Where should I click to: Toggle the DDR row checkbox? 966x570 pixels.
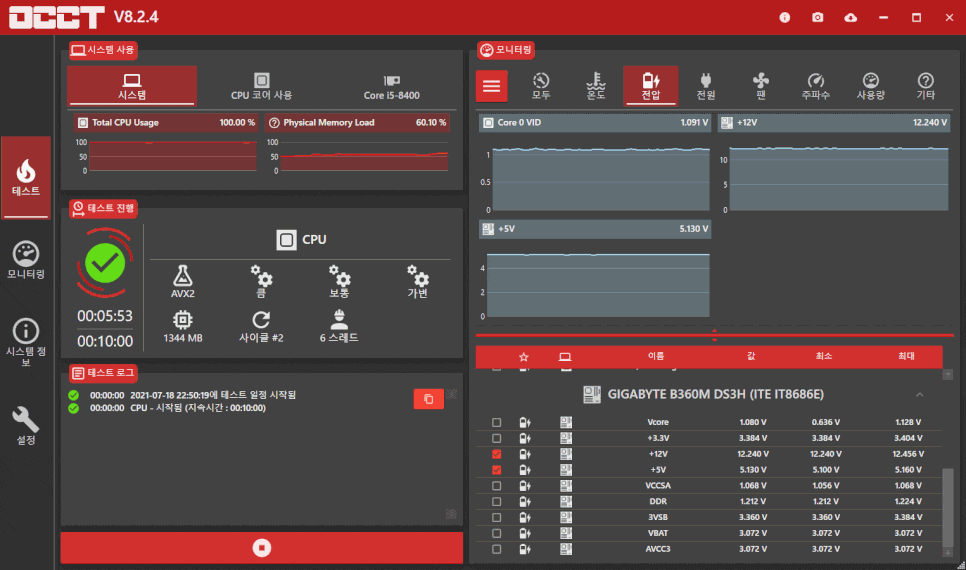tap(497, 502)
